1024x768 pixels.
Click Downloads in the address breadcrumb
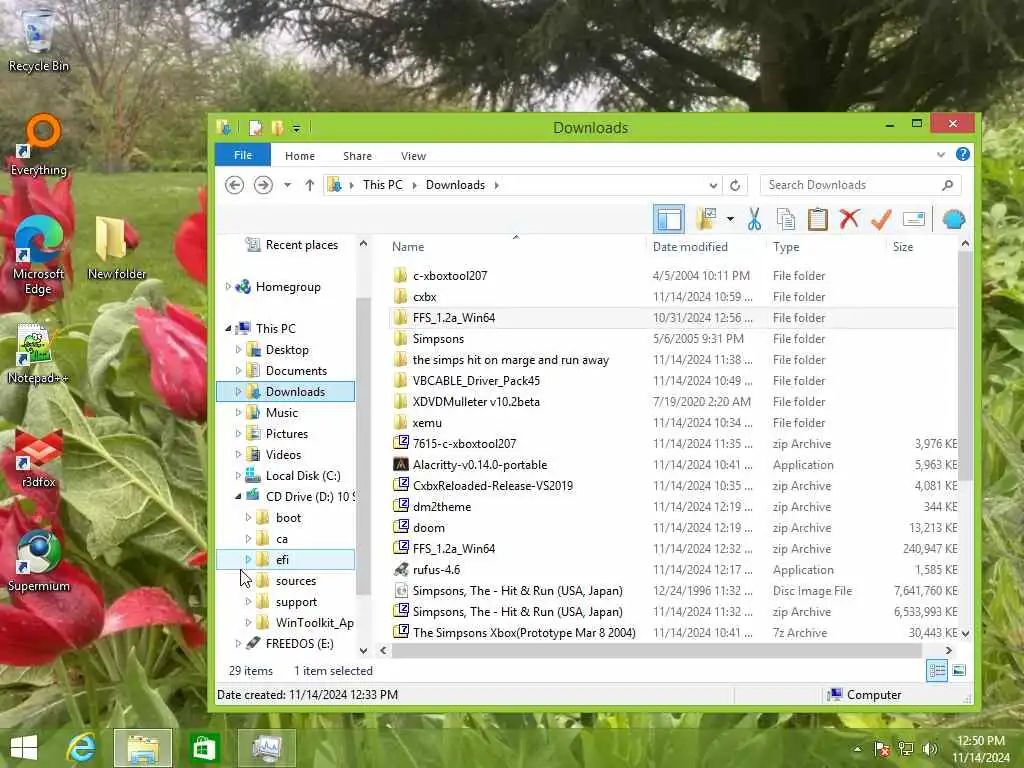[x=455, y=185]
